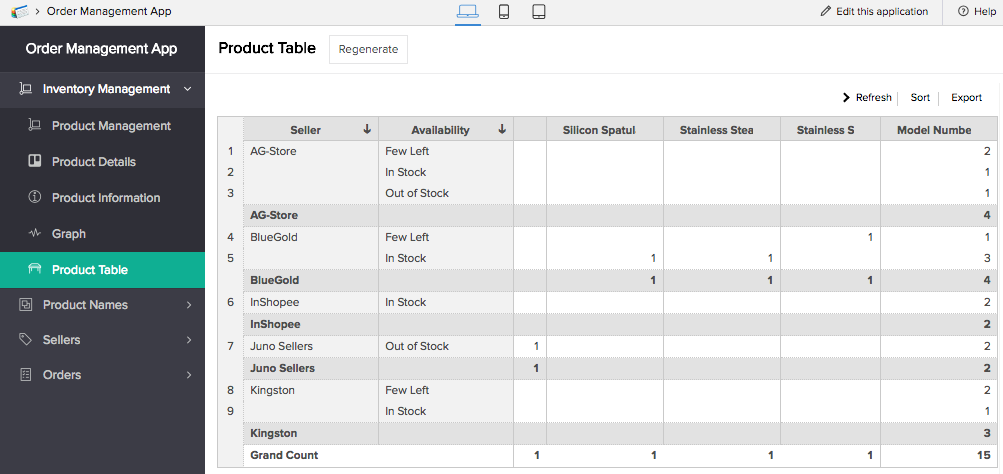Click Sort above the table

[x=920, y=98]
